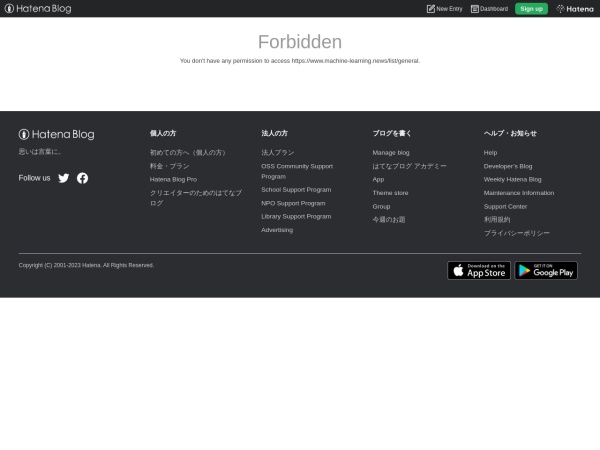Select Manage blog in the footer
Image resolution: width=600 pixels, height=450 pixels.
[391, 152]
